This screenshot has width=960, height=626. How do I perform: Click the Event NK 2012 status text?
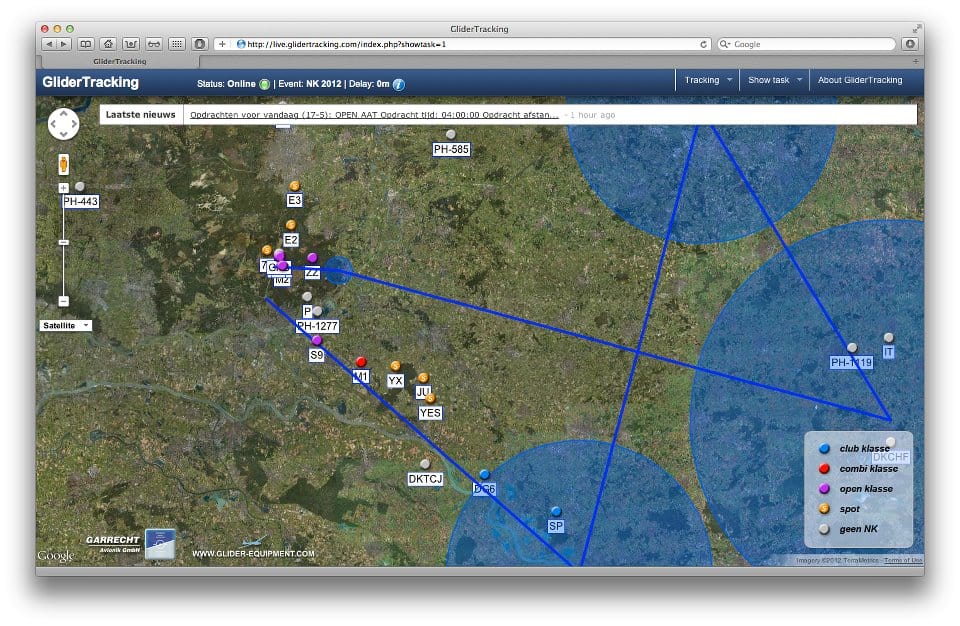(310, 84)
